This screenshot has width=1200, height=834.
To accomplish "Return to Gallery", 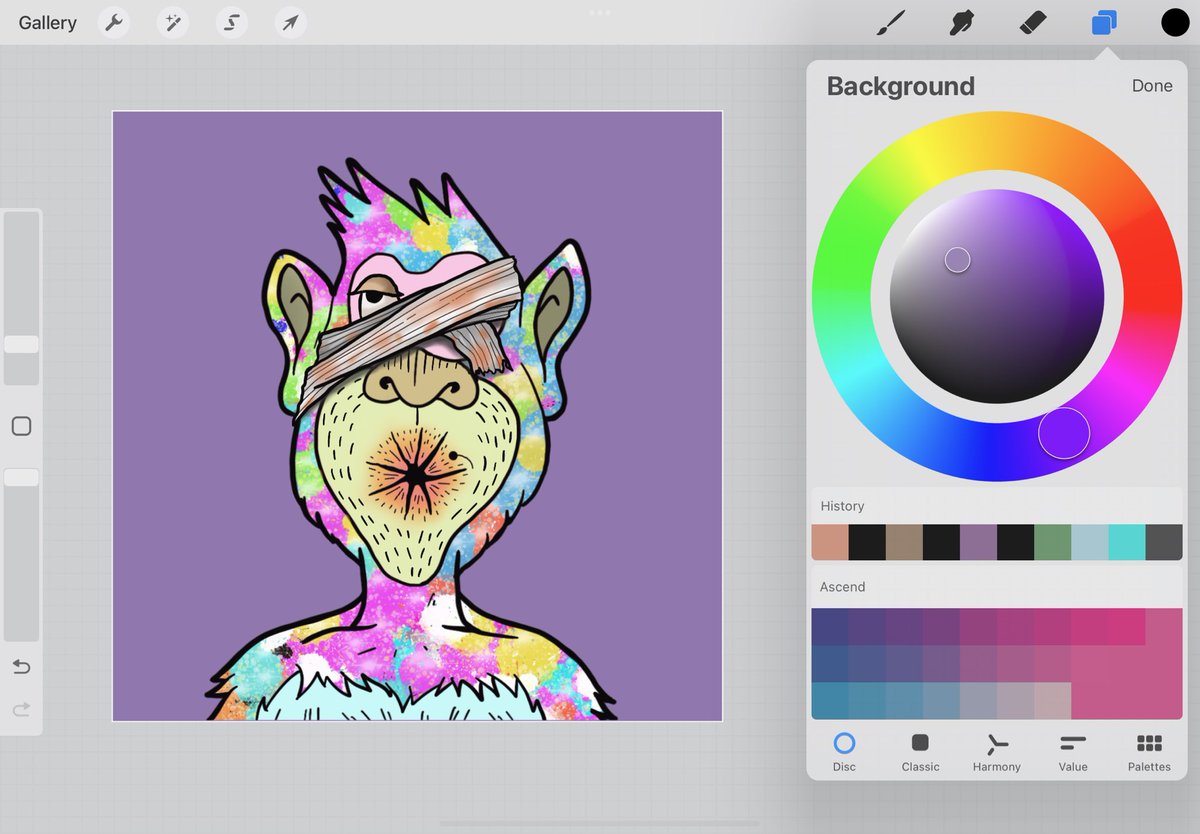I will pyautogui.click(x=47, y=23).
